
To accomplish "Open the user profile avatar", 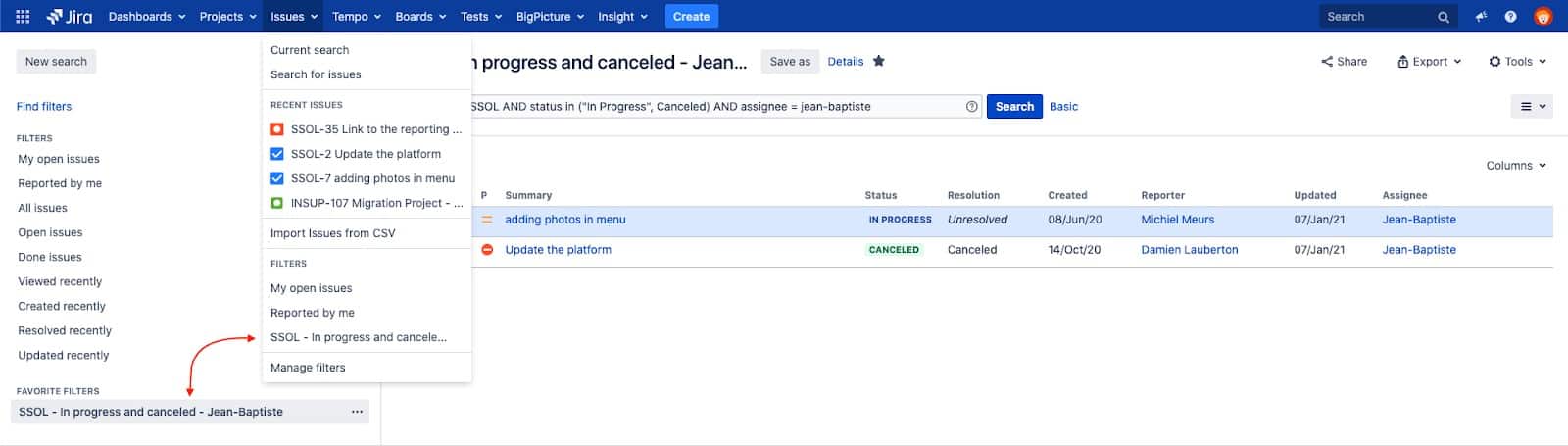I will [x=1543, y=17].
